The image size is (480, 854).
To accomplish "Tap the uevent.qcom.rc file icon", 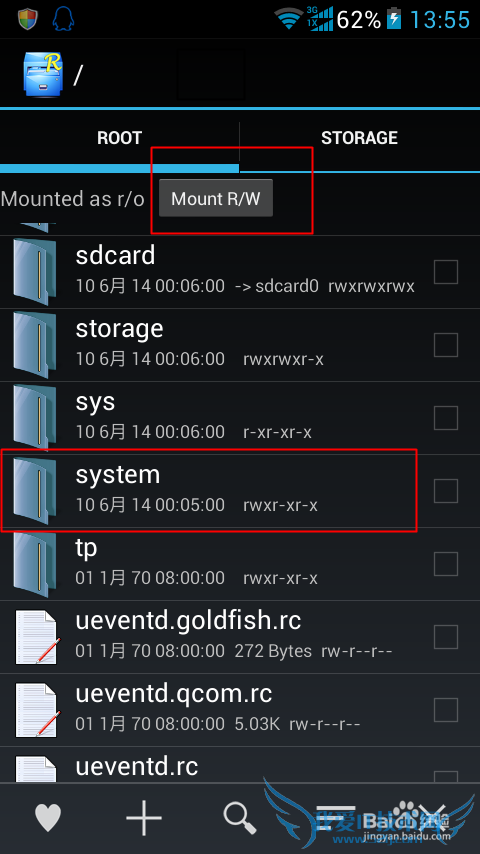I will point(36,710).
